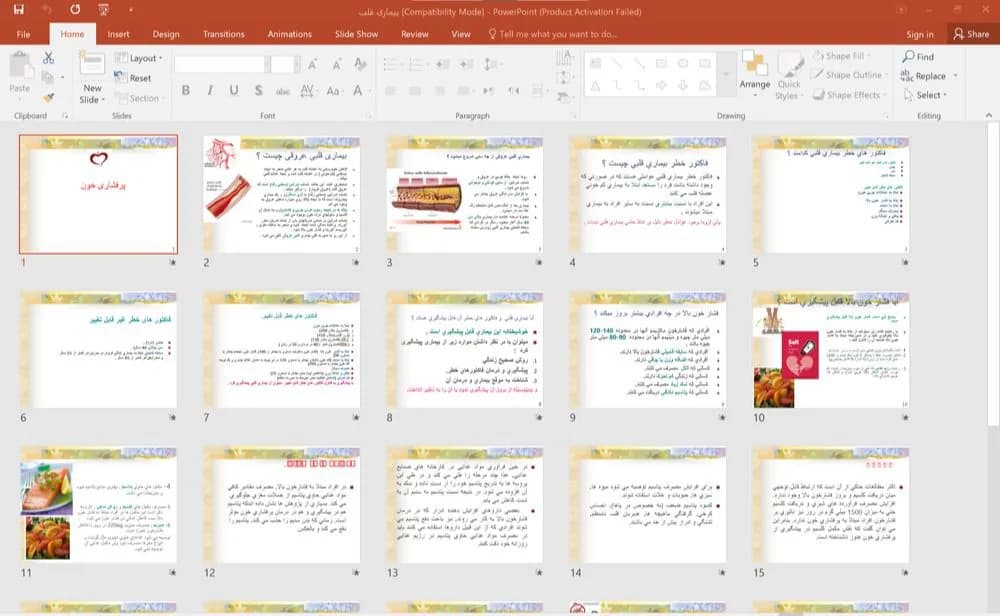Click the transition star under slide 2

[356, 262]
